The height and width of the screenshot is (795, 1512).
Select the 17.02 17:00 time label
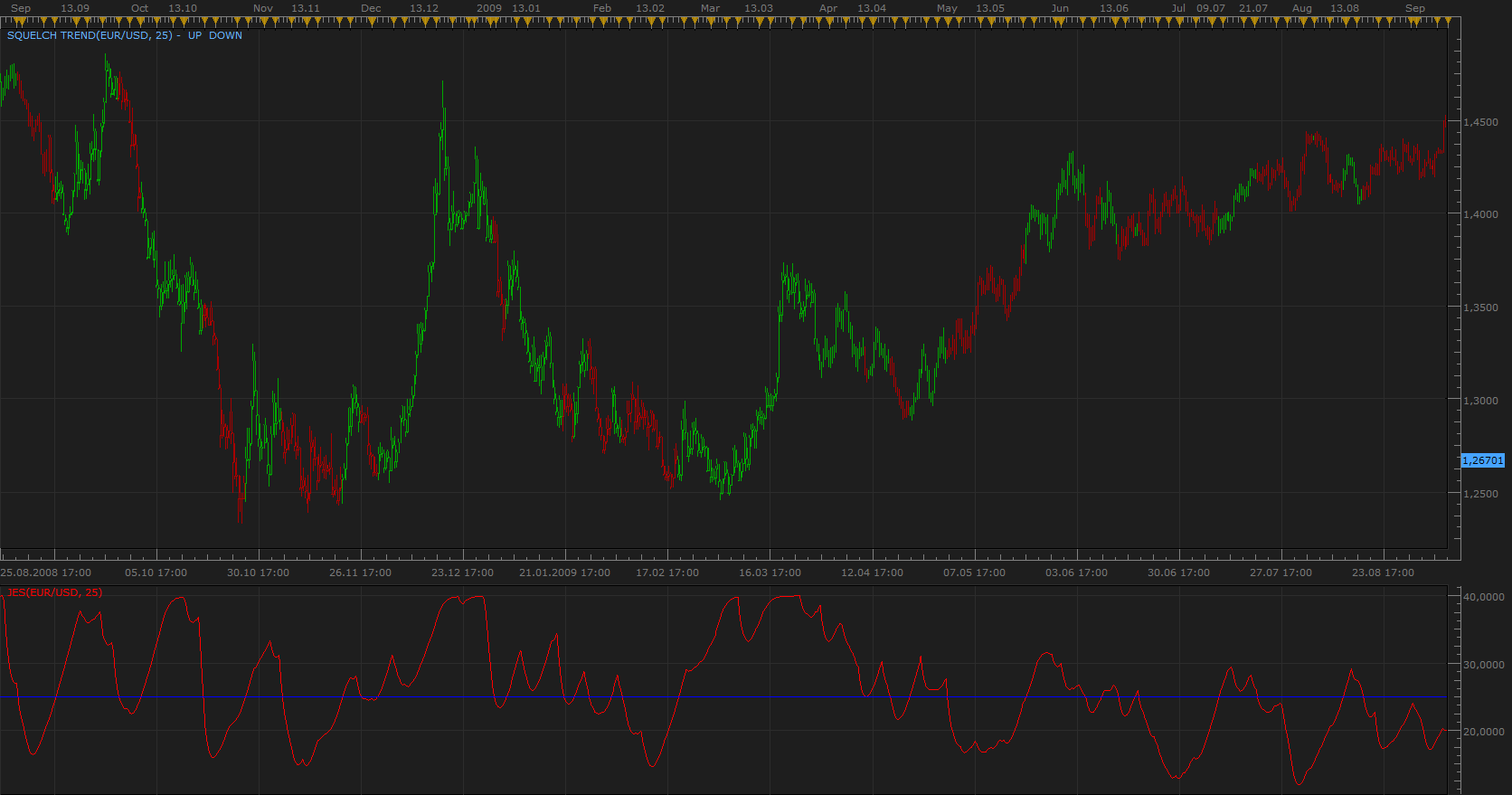click(667, 573)
